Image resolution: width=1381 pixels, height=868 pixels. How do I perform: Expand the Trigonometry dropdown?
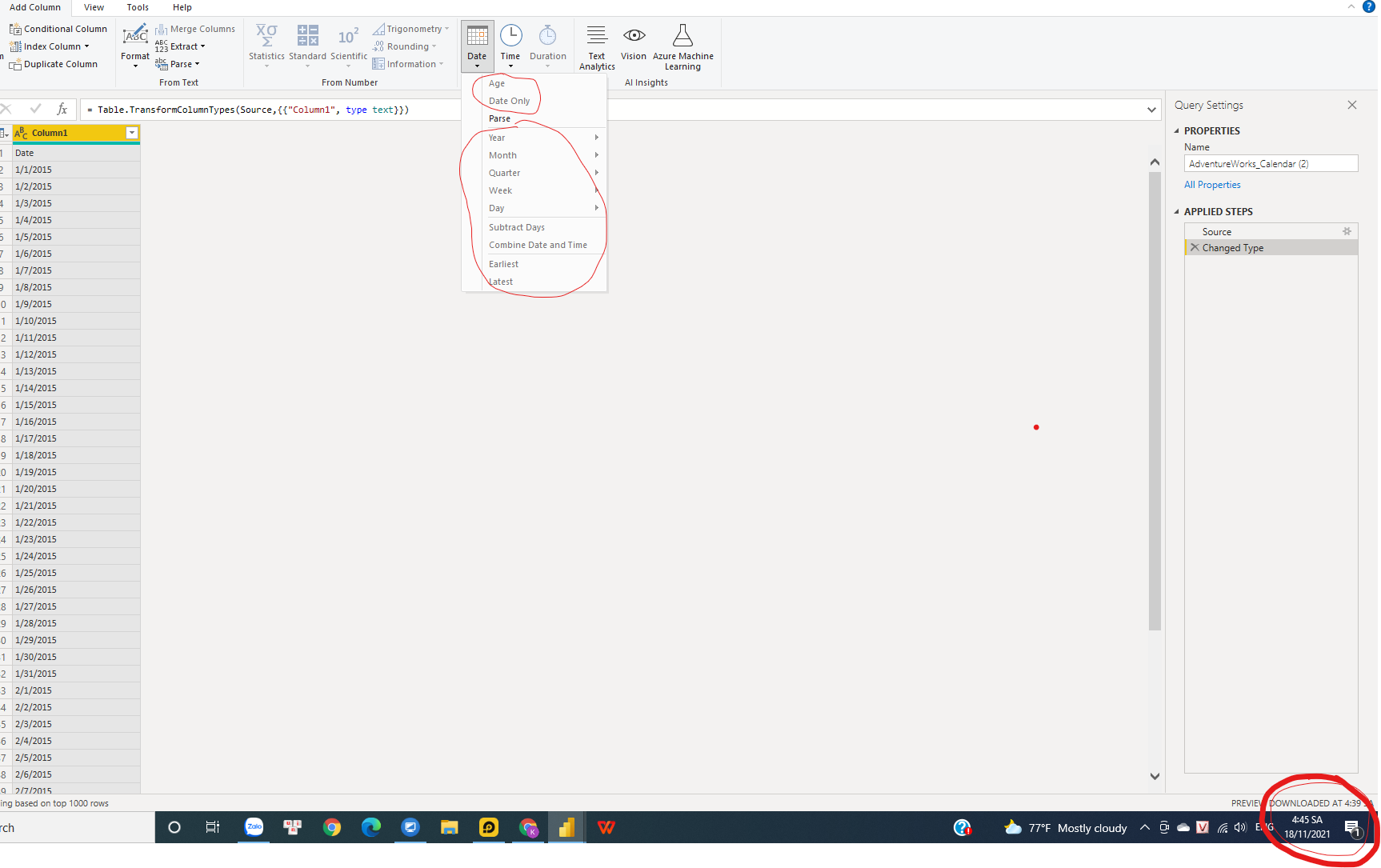(411, 29)
